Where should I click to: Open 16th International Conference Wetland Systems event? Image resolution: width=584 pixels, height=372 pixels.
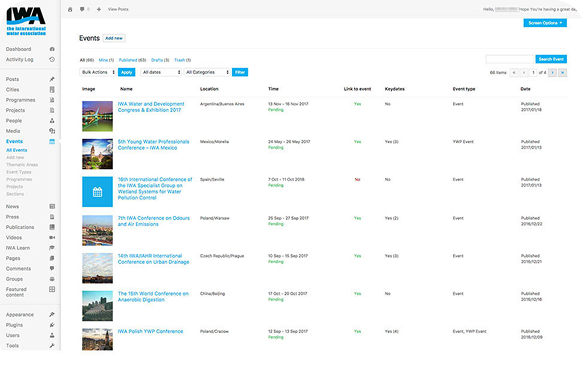point(155,189)
